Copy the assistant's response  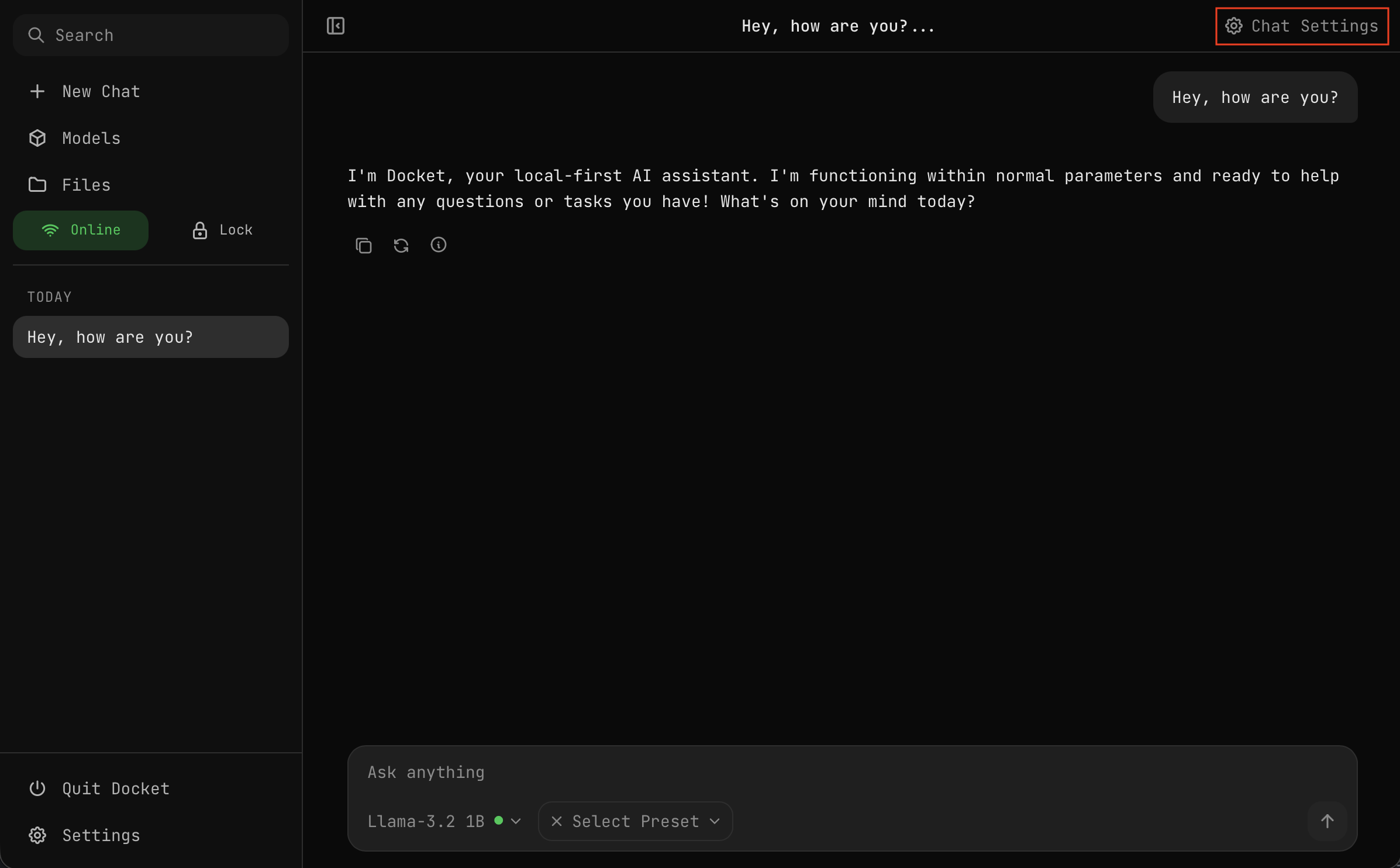click(363, 245)
